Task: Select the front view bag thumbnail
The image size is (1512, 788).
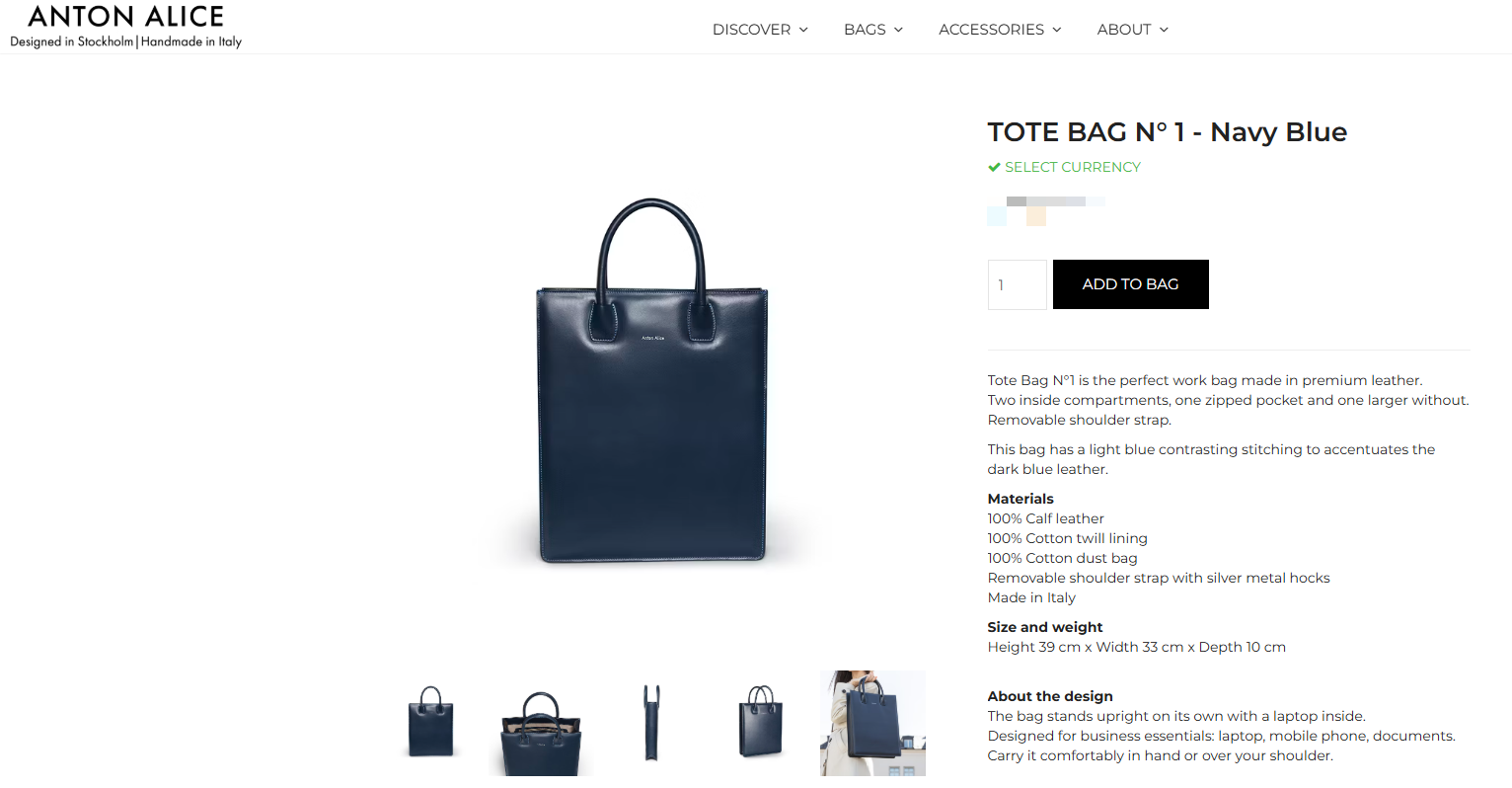Action: (431, 723)
